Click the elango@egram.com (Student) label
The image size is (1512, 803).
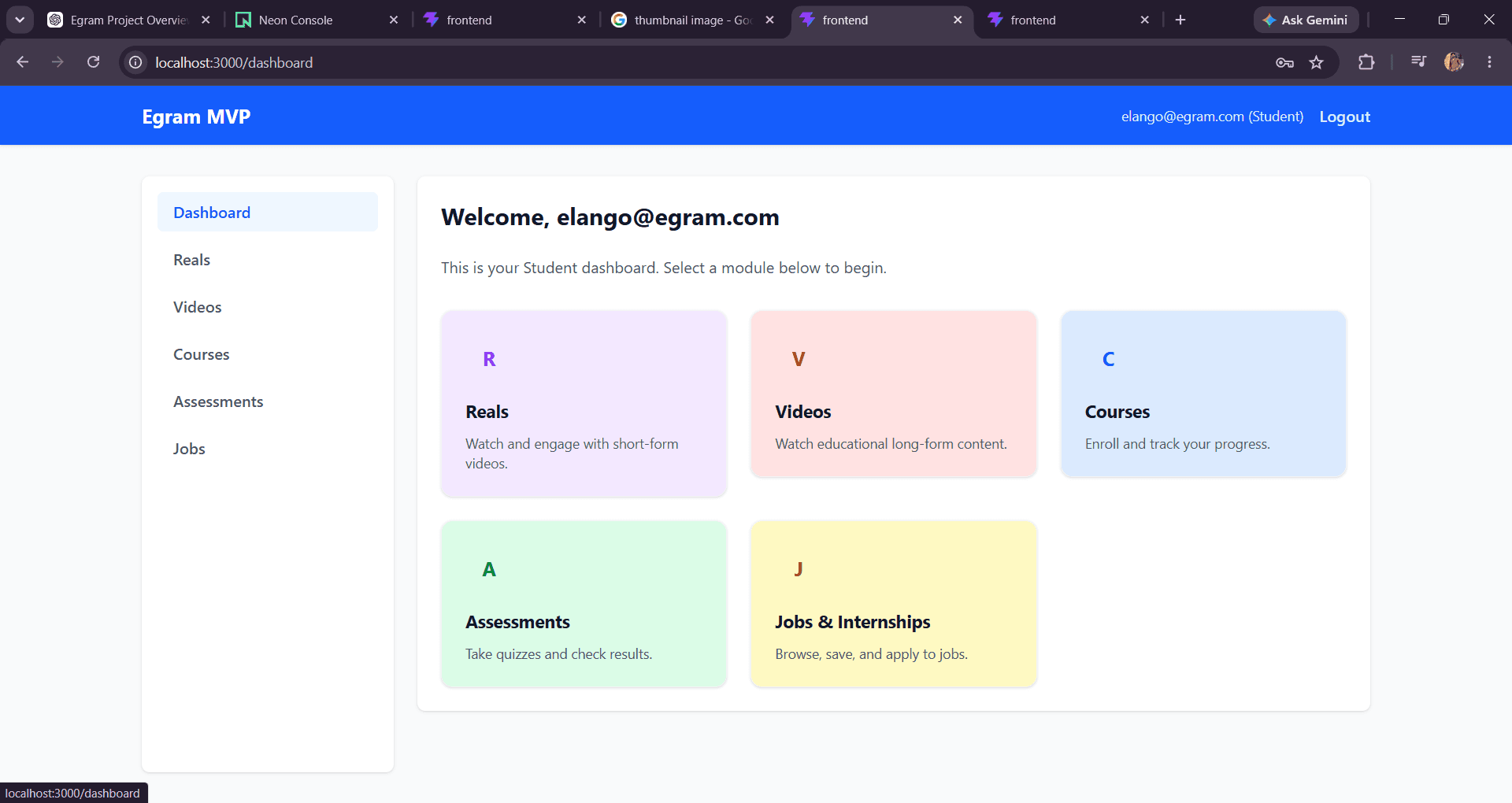[x=1212, y=117]
